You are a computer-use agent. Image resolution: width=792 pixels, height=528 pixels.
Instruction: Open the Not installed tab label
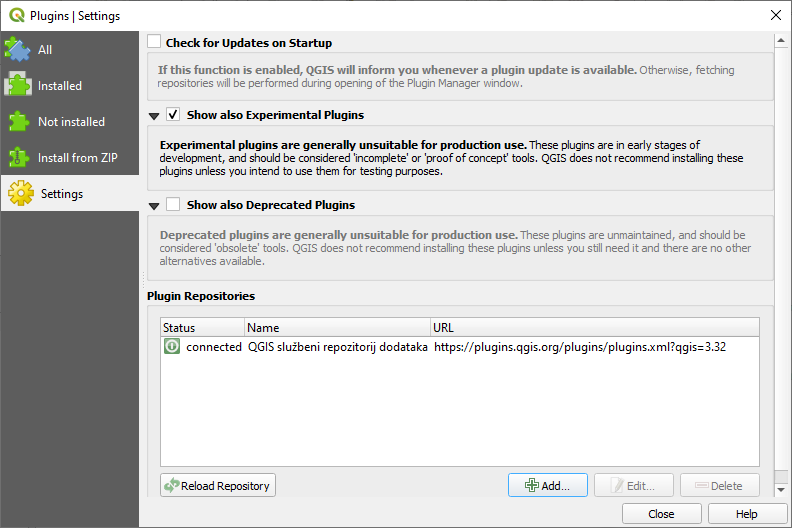click(71, 122)
